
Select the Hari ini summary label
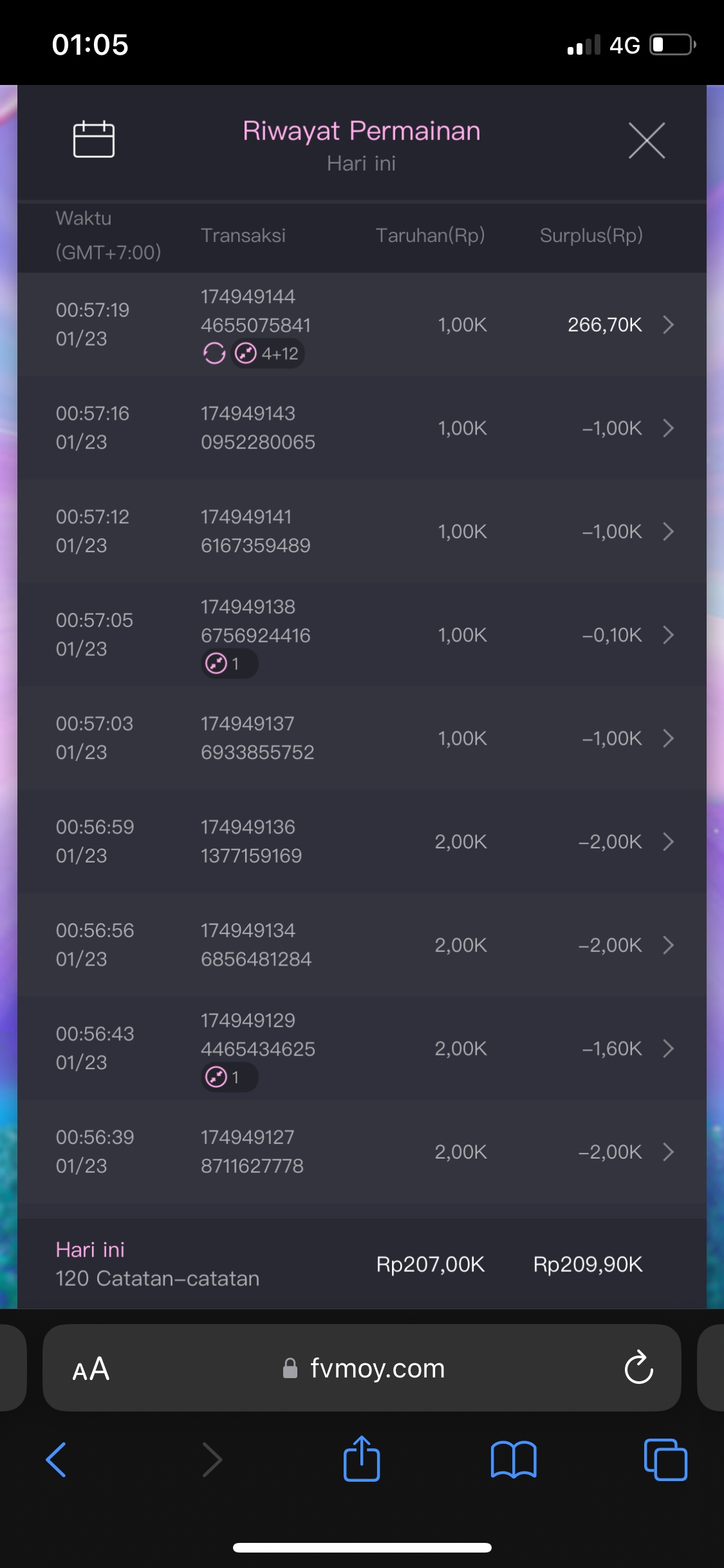tap(90, 1250)
